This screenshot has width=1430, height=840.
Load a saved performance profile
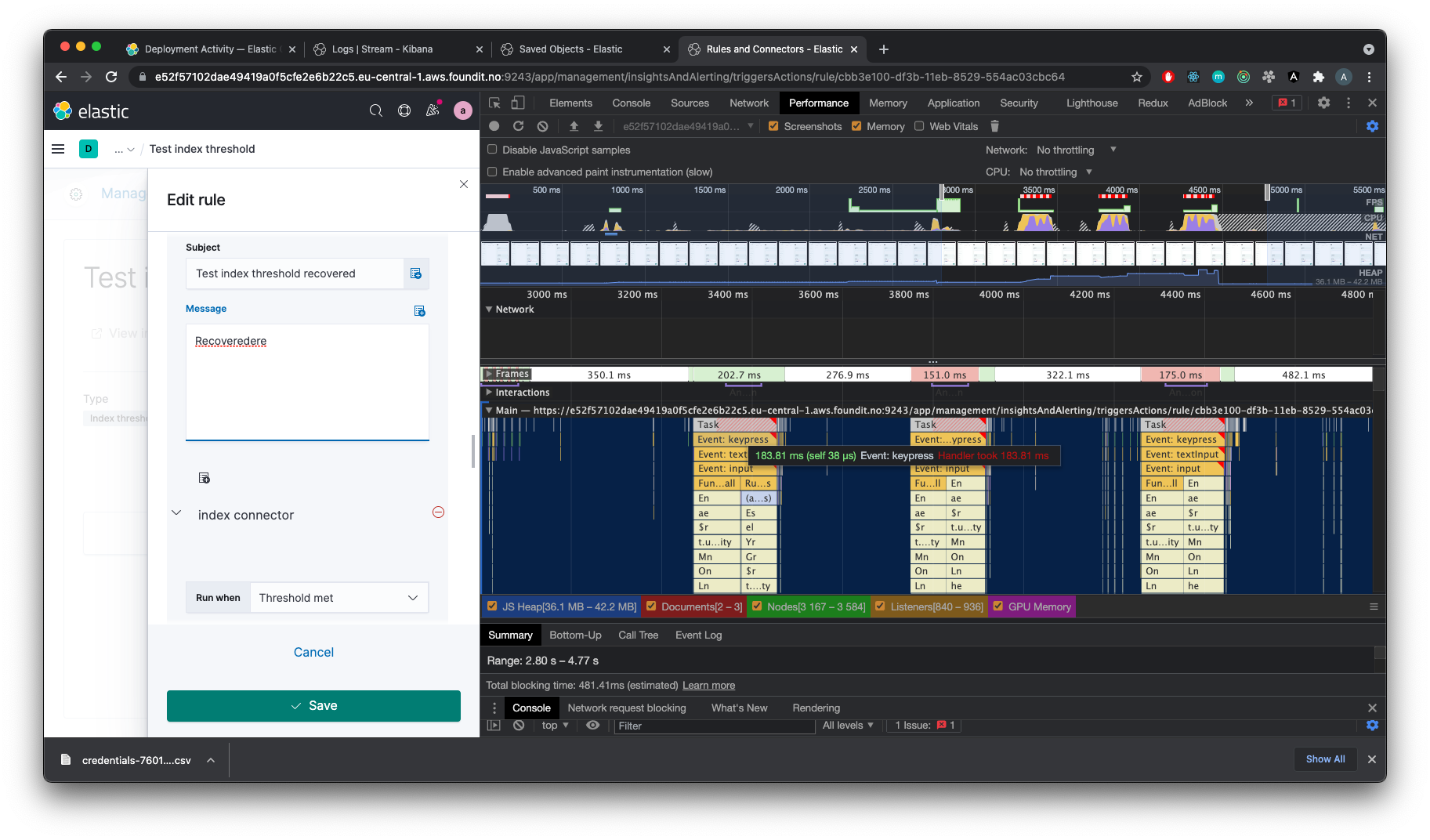click(574, 126)
